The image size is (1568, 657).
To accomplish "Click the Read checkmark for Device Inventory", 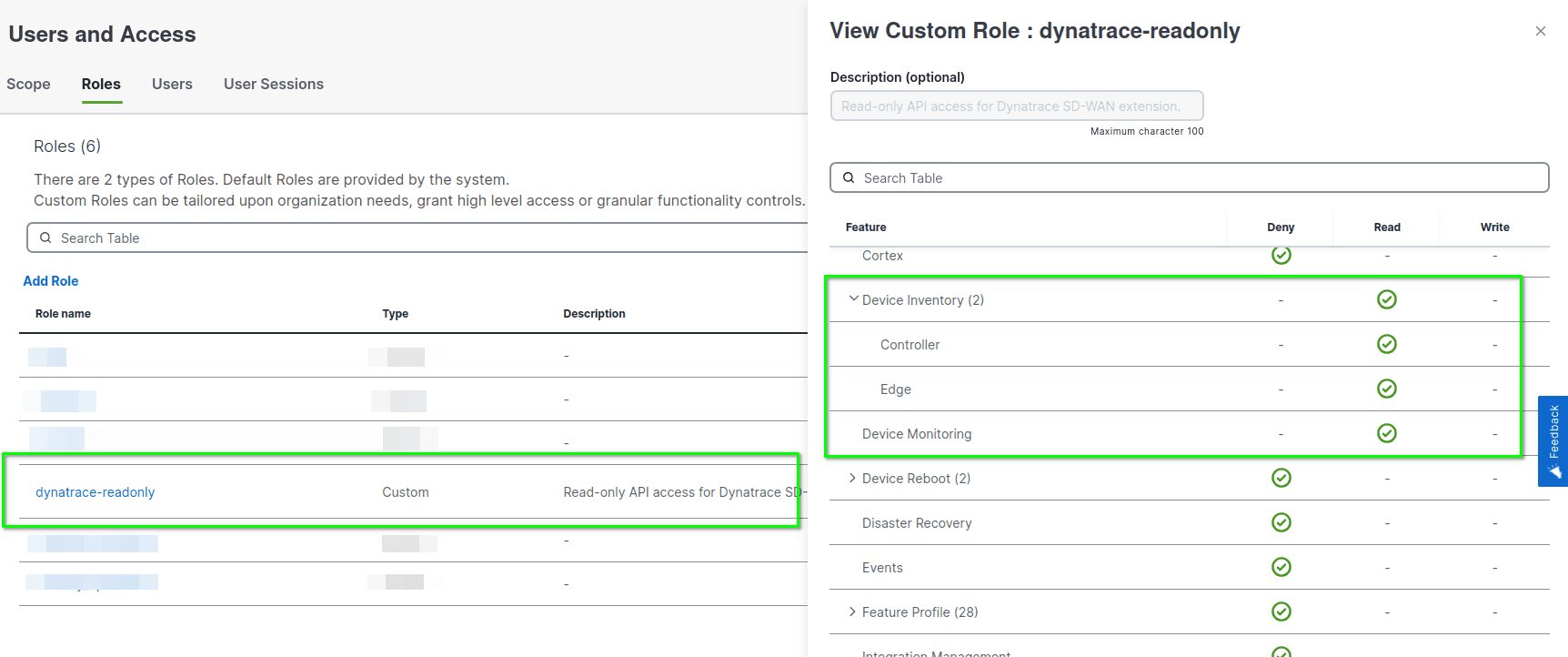I will pyautogui.click(x=1386, y=299).
